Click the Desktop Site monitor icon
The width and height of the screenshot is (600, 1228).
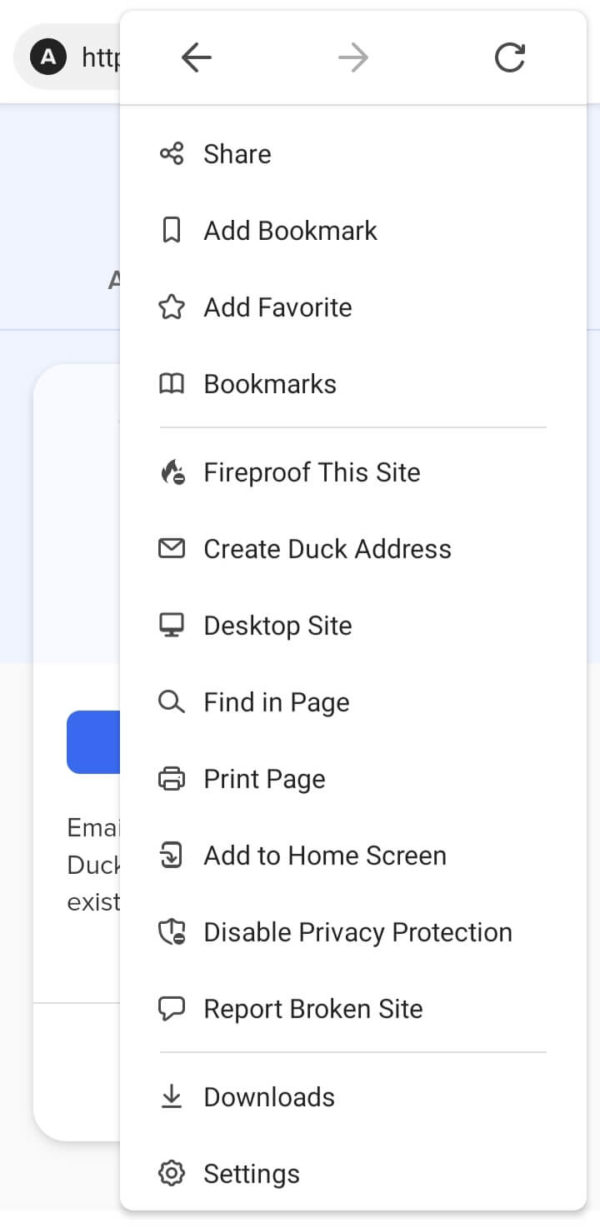[x=172, y=625]
